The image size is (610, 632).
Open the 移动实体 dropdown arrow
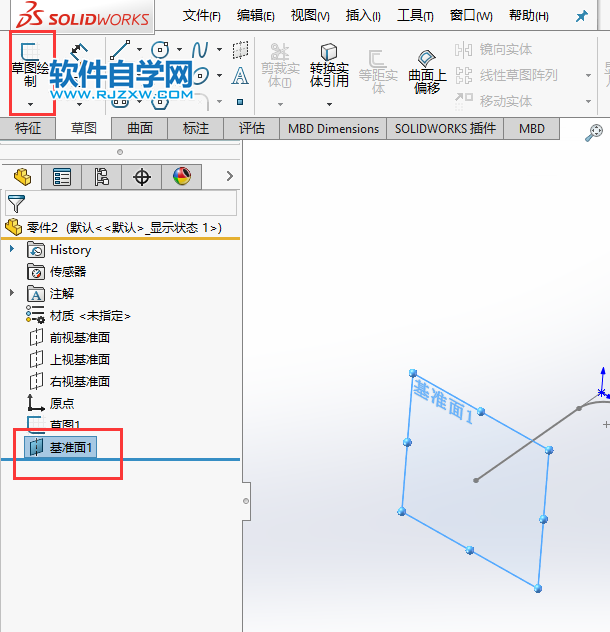[x=588, y=101]
